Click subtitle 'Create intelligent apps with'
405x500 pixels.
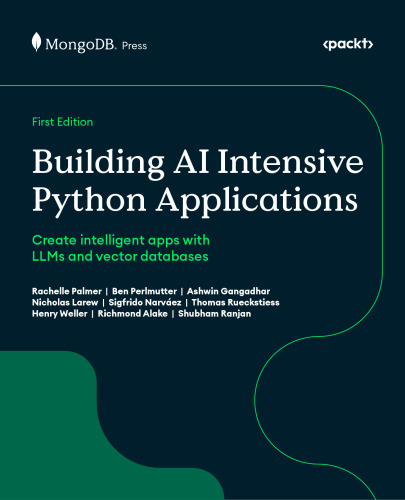pos(121,240)
